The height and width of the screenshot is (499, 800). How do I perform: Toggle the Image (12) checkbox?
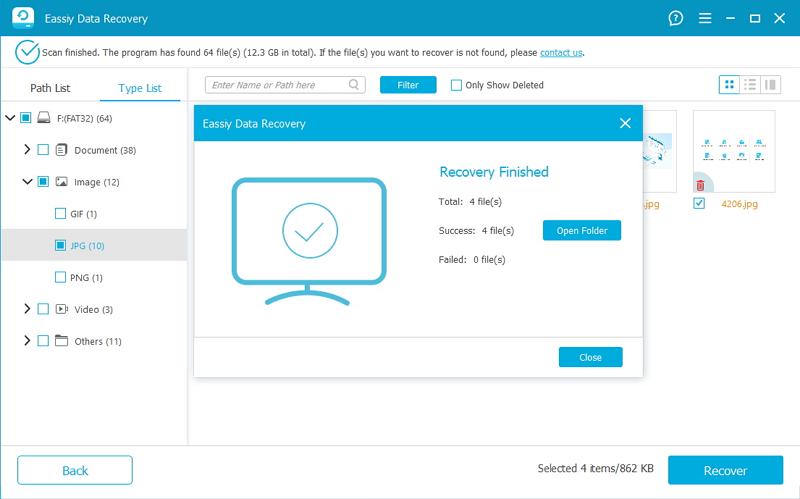[x=43, y=181]
